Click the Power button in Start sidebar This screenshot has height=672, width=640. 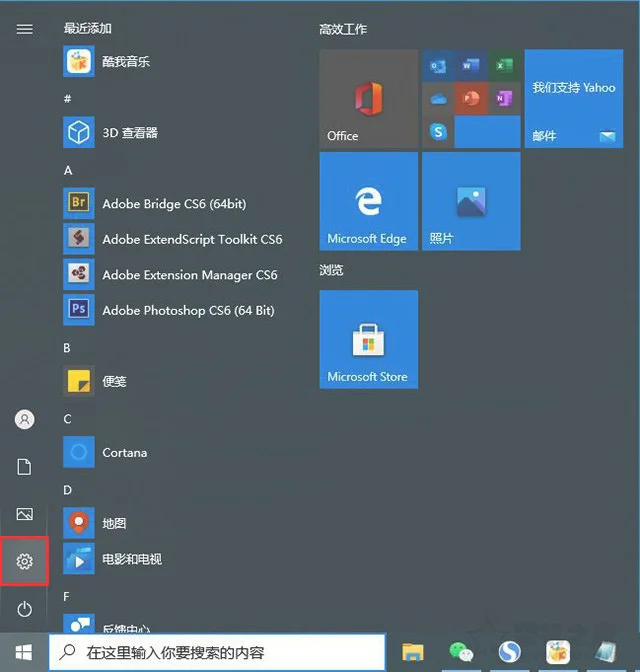(24, 609)
